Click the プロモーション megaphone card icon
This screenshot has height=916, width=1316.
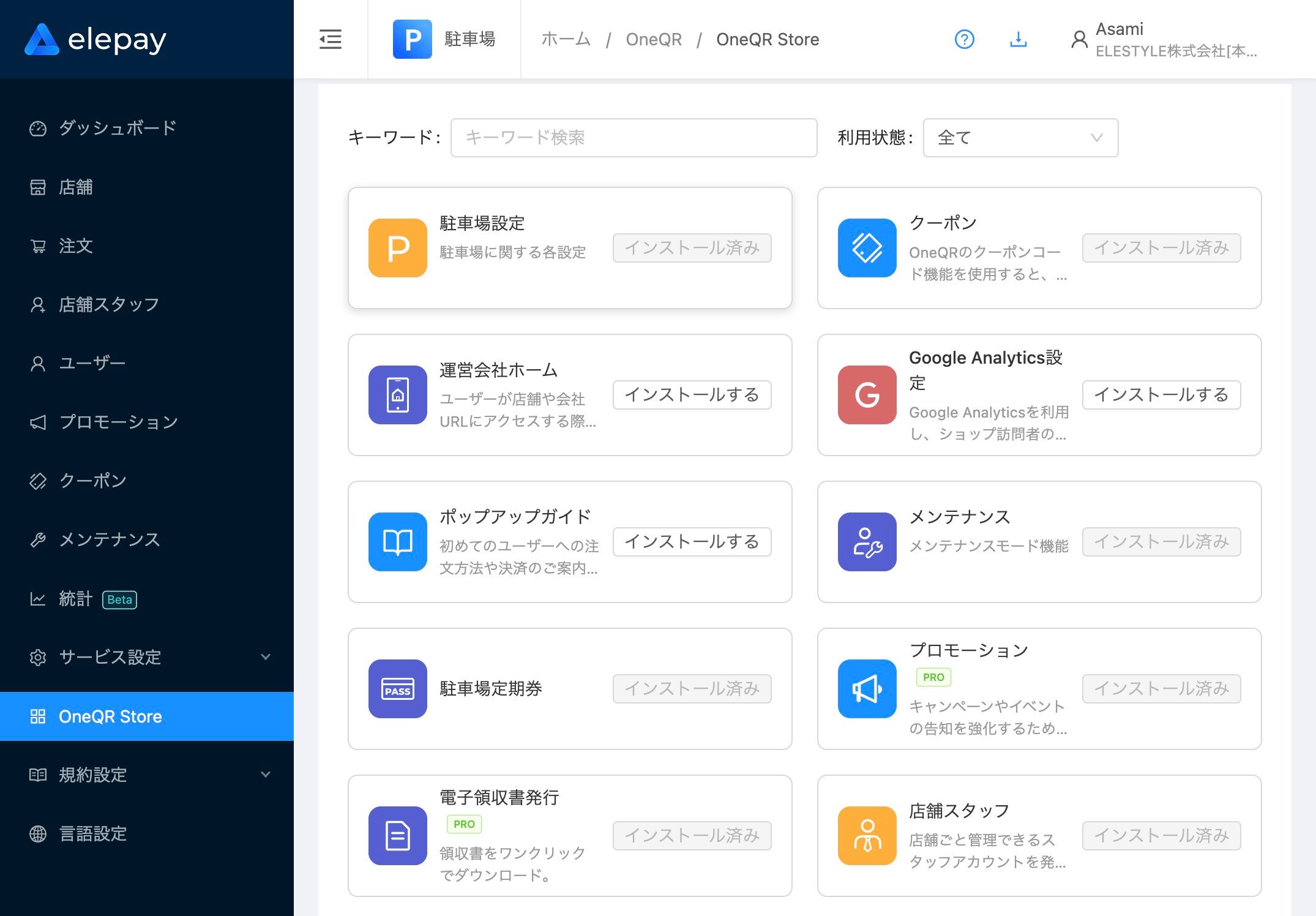point(867,689)
